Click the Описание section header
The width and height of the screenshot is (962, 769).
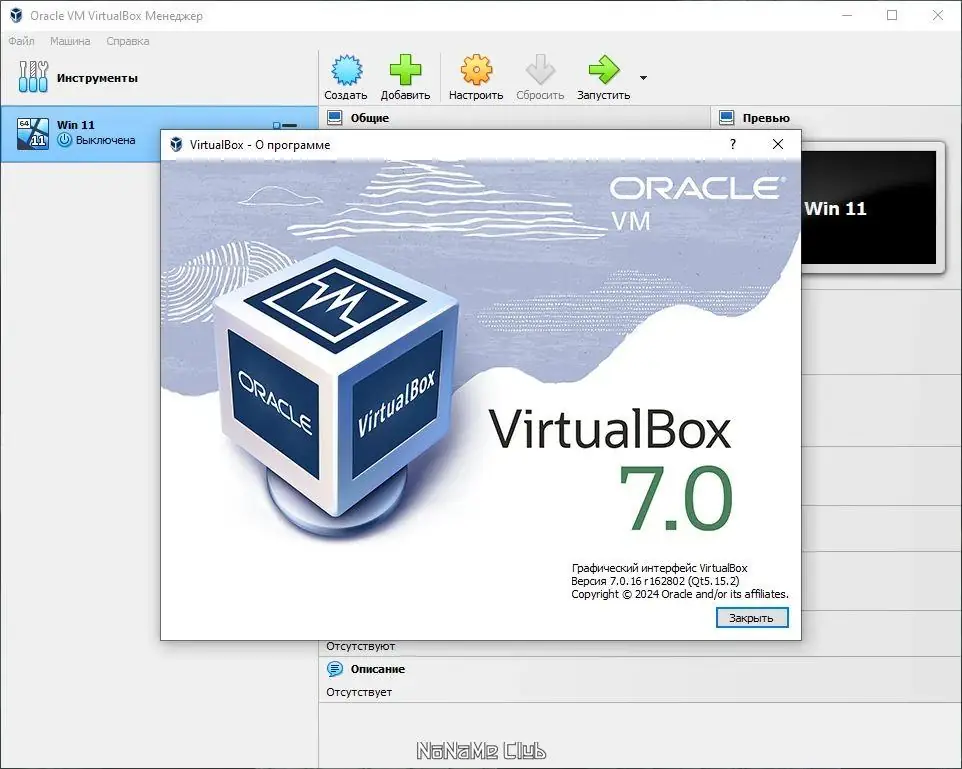click(377, 669)
